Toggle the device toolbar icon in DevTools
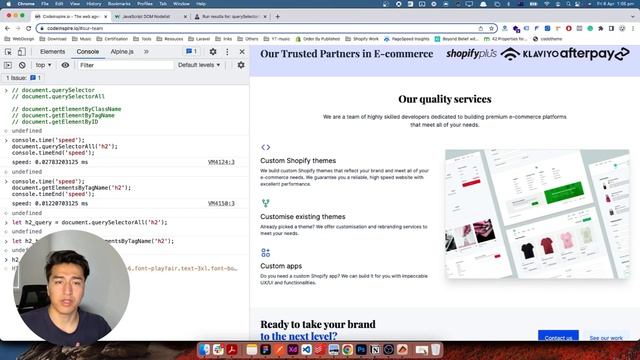The height and width of the screenshot is (360, 640). coord(21,52)
